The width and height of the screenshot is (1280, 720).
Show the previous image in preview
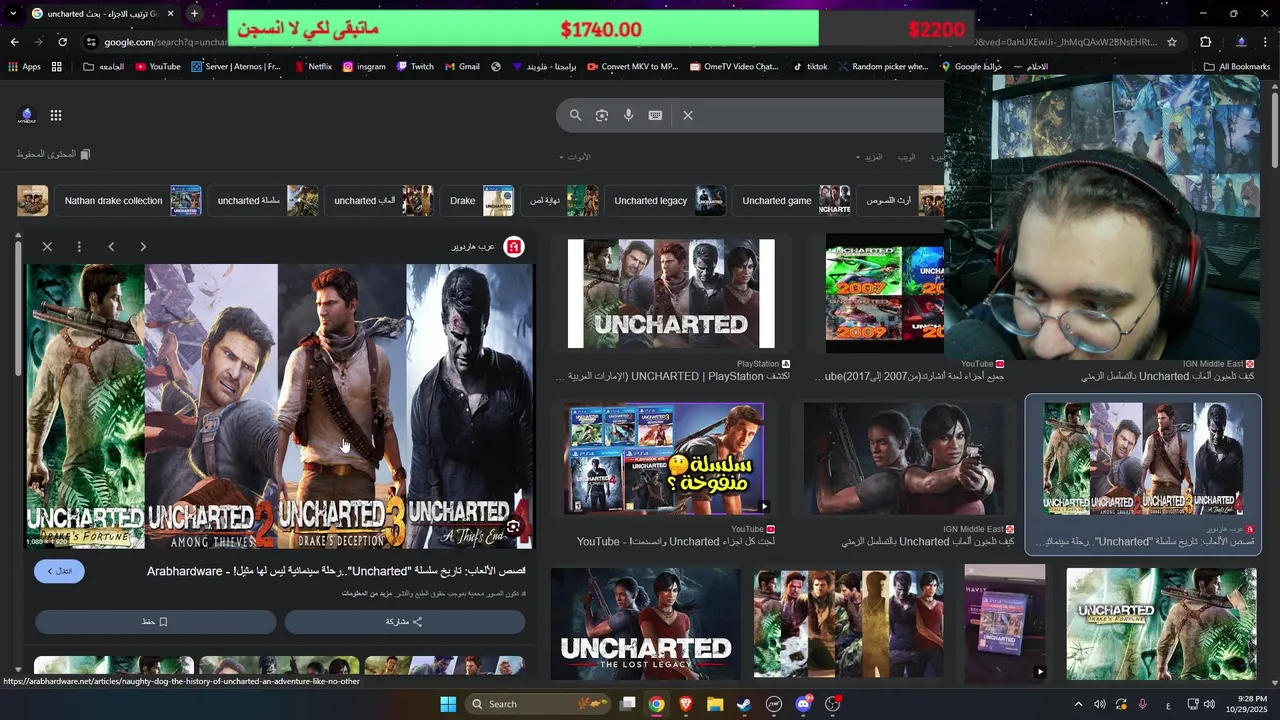pyautogui.click(x=111, y=246)
